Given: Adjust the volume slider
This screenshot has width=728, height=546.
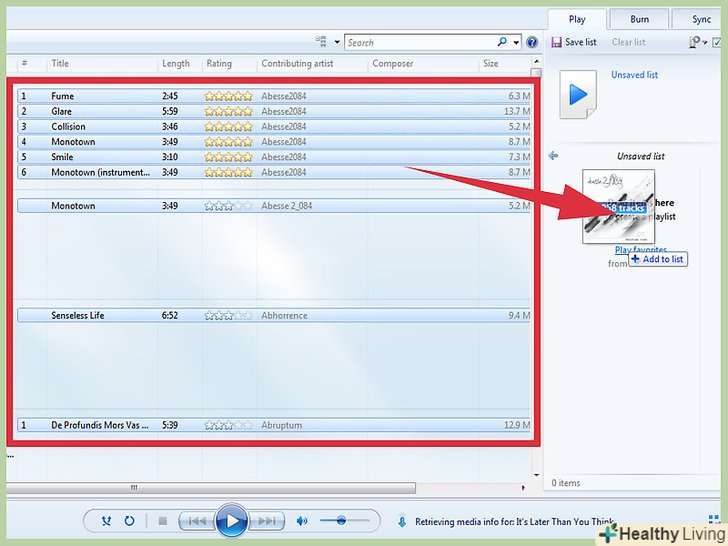Looking at the screenshot, I should pyautogui.click(x=342, y=521).
